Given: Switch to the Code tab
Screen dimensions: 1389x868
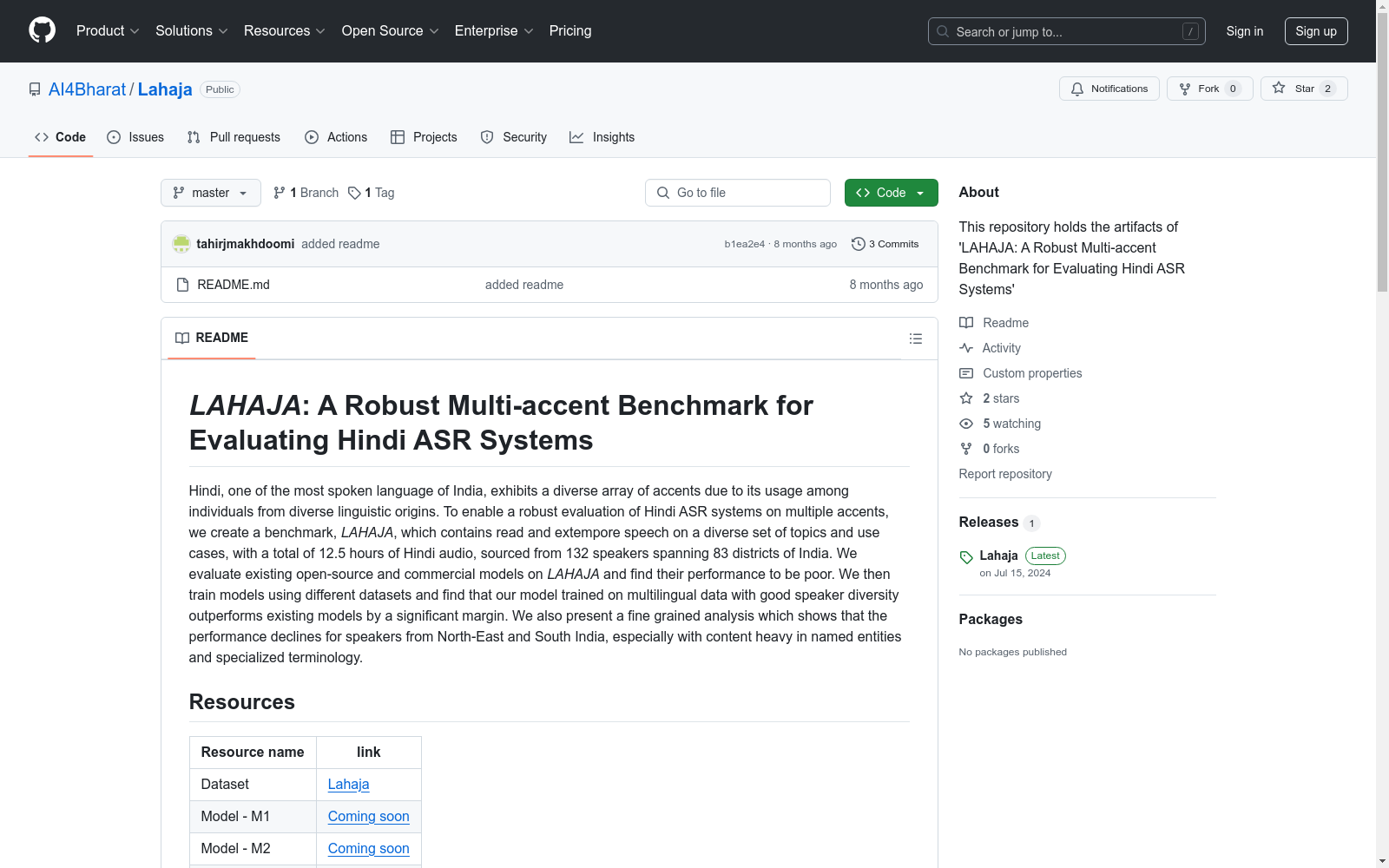Looking at the screenshot, I should 61,137.
